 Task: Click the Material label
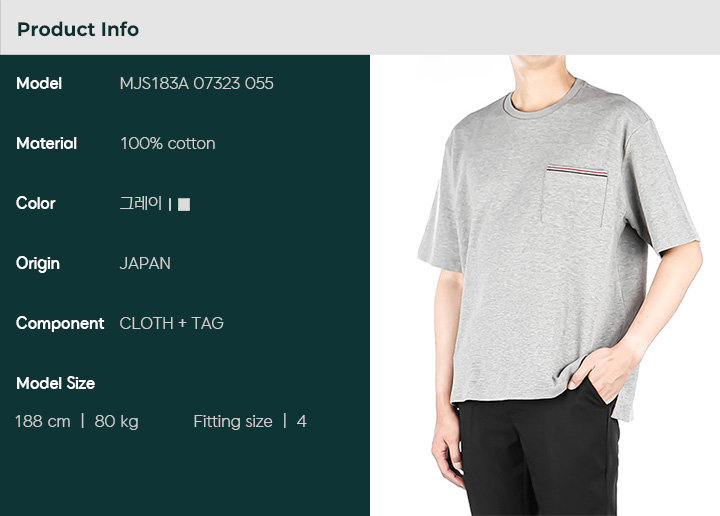click(x=46, y=144)
